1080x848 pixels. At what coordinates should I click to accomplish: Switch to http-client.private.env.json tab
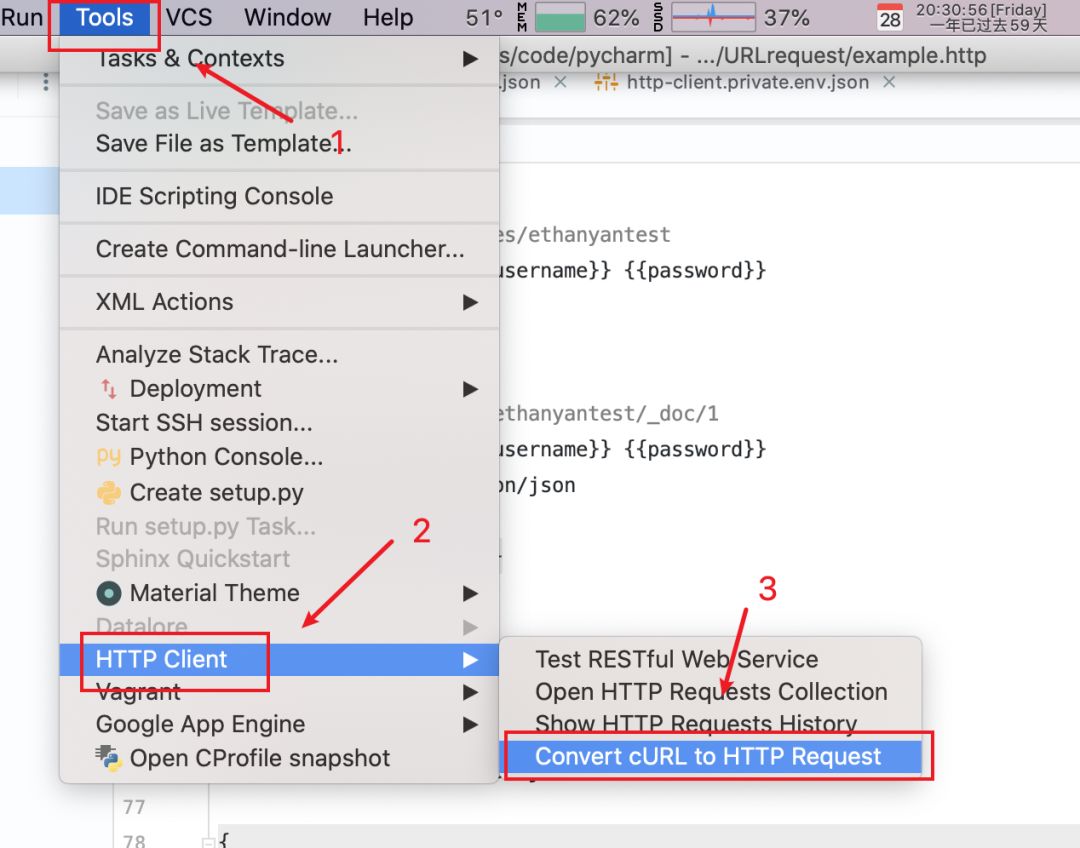click(747, 83)
